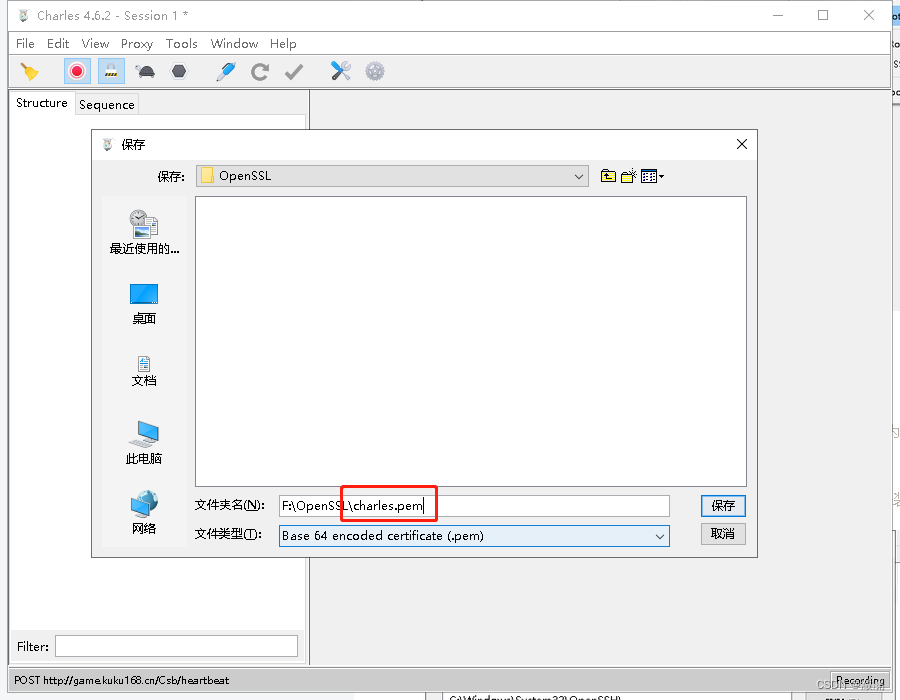Create a new folder icon
The width and height of the screenshot is (900, 700).
click(629, 176)
